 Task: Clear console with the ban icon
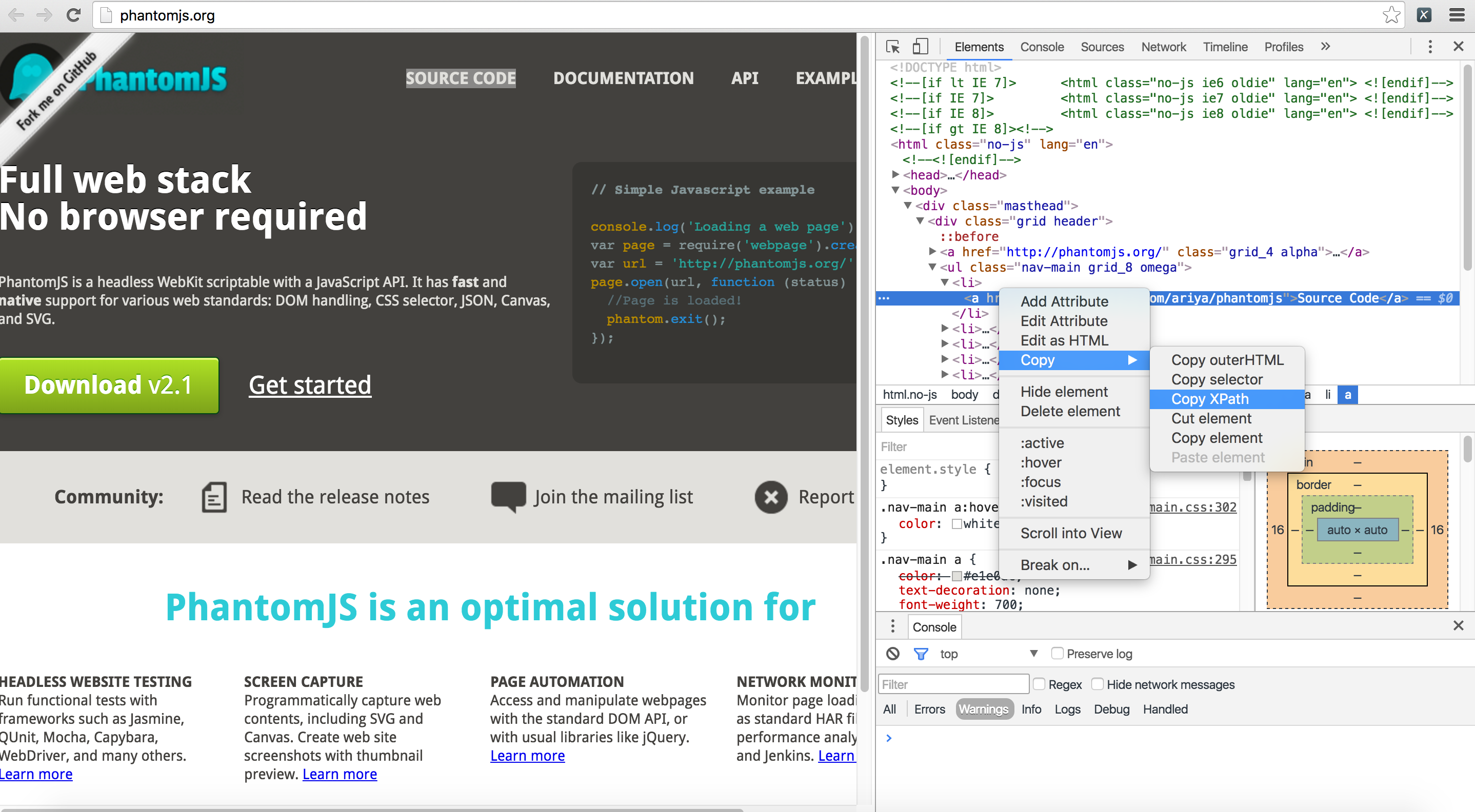coord(893,654)
